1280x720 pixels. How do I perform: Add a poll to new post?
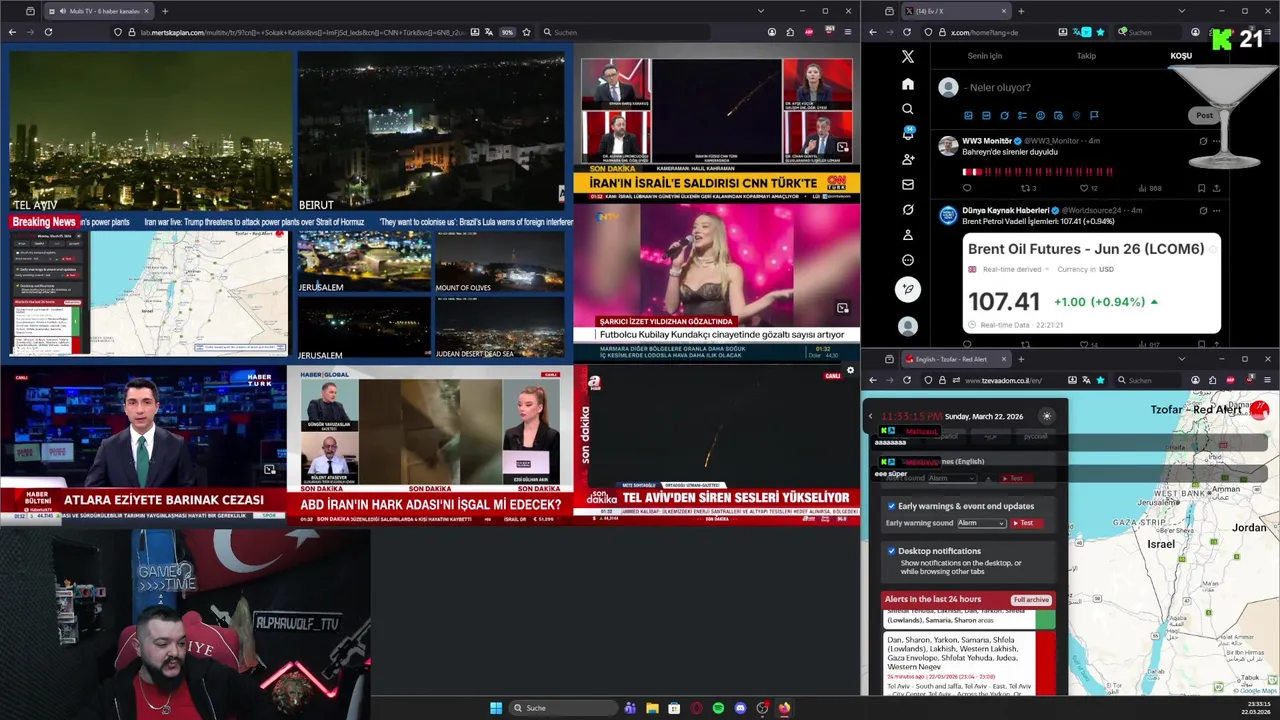[x=1022, y=115]
